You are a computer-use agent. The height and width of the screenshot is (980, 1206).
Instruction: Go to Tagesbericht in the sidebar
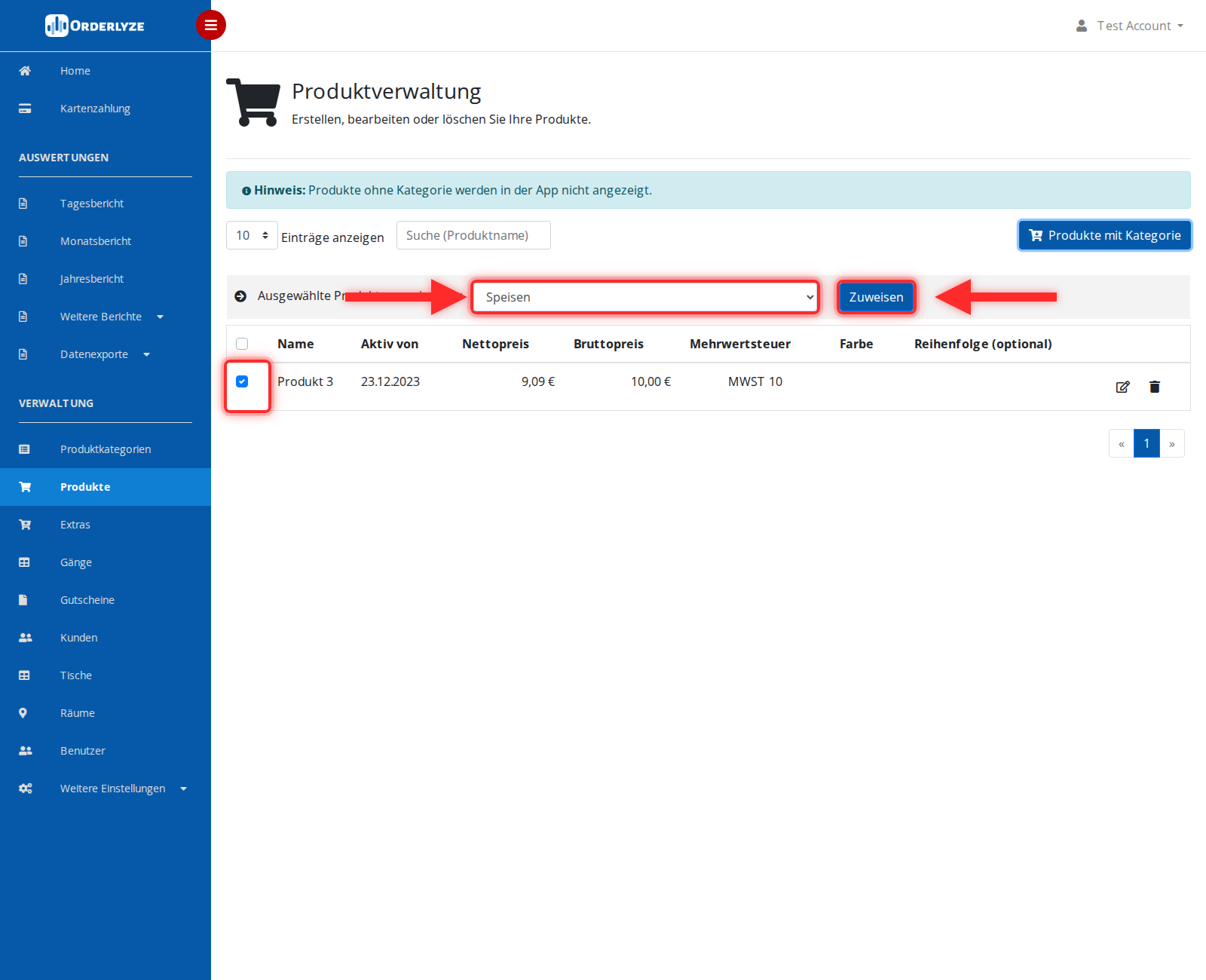pos(92,204)
